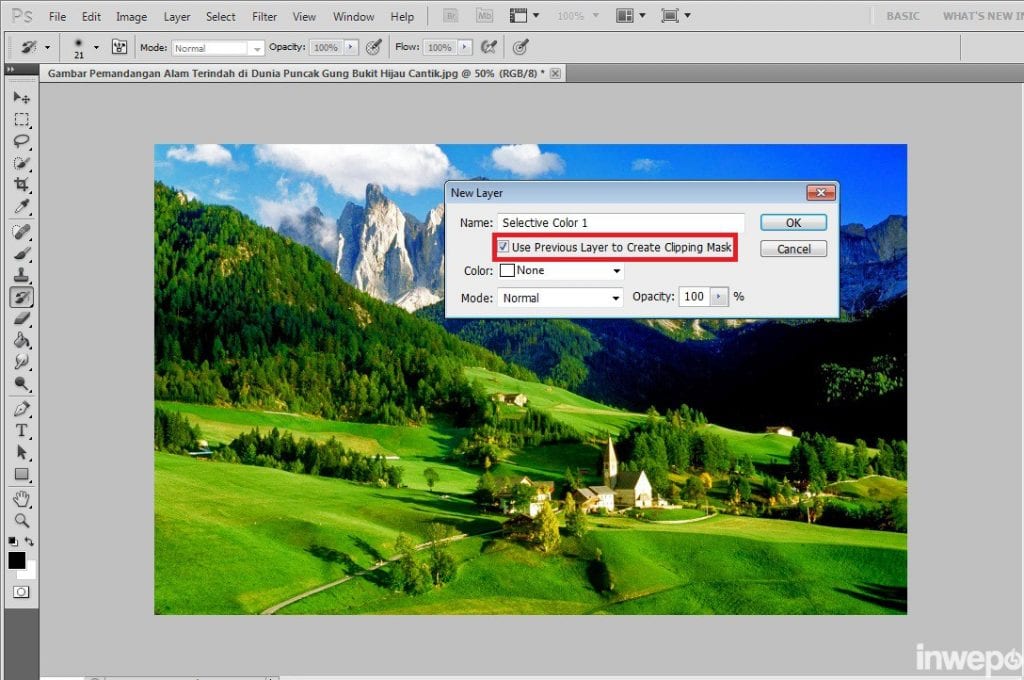Open the Opacity slider arrow in New Layer

click(x=718, y=297)
